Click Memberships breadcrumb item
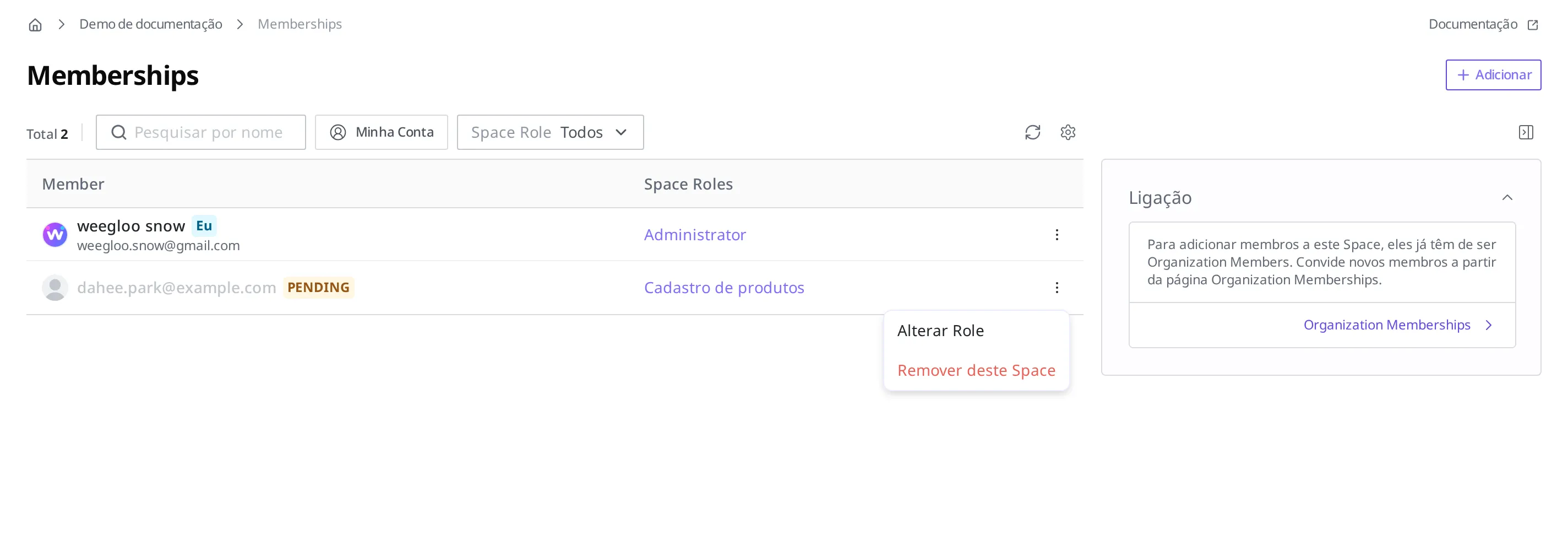Image resolution: width=1568 pixels, height=551 pixels. point(300,24)
